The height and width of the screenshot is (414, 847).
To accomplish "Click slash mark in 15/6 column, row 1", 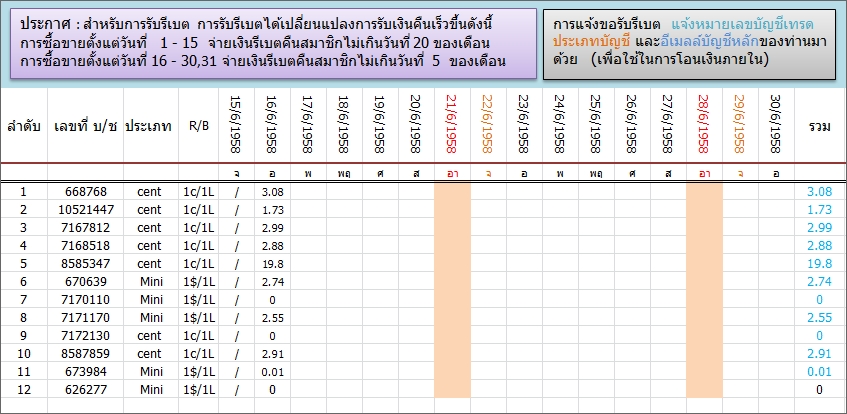I will pyautogui.click(x=236, y=192).
